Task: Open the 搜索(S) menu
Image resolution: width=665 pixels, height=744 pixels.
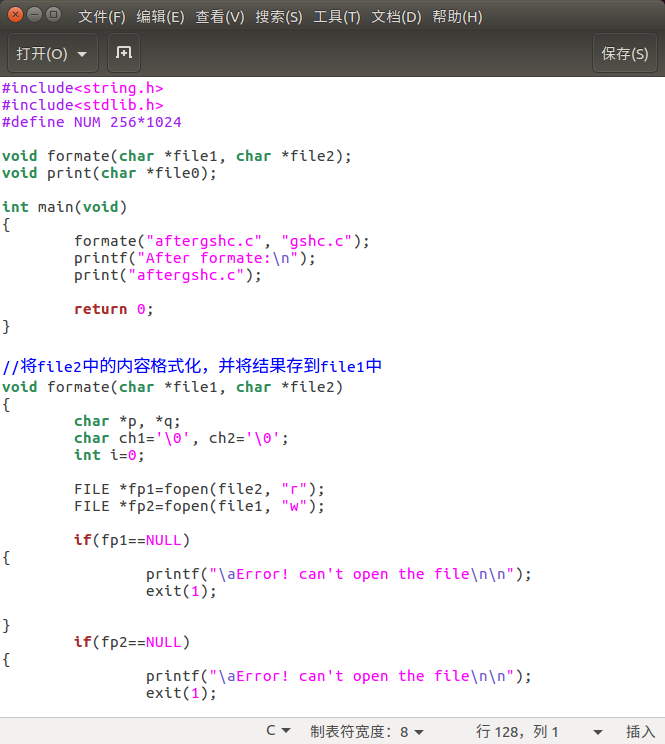Action: tap(278, 17)
